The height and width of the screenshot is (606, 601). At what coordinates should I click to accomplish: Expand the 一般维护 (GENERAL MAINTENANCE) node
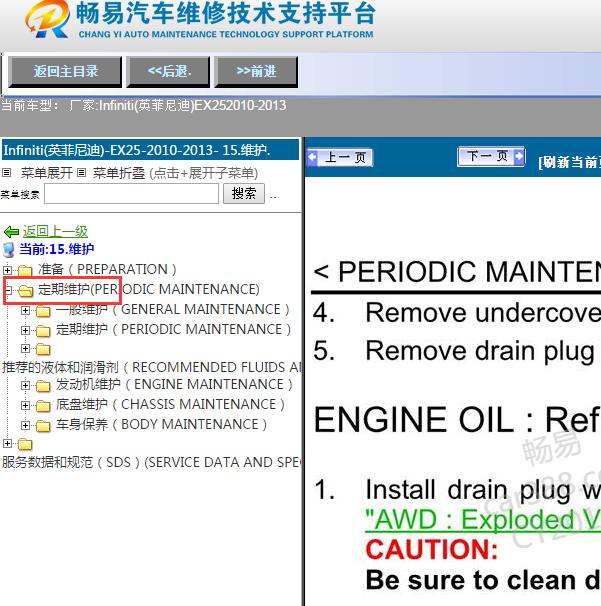(25, 310)
